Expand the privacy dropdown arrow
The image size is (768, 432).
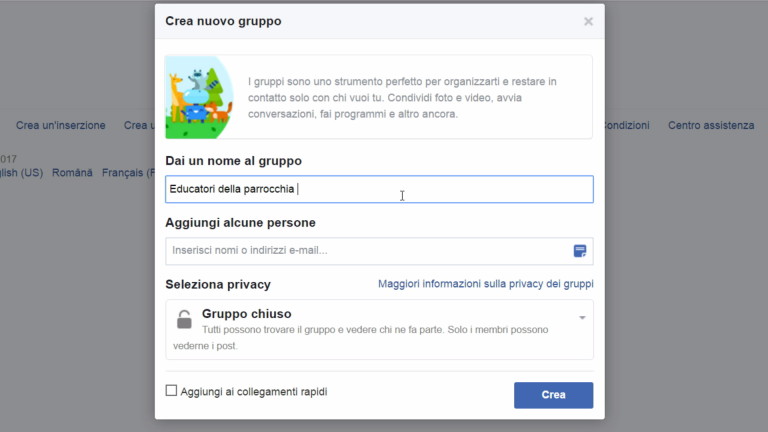[x=582, y=318]
